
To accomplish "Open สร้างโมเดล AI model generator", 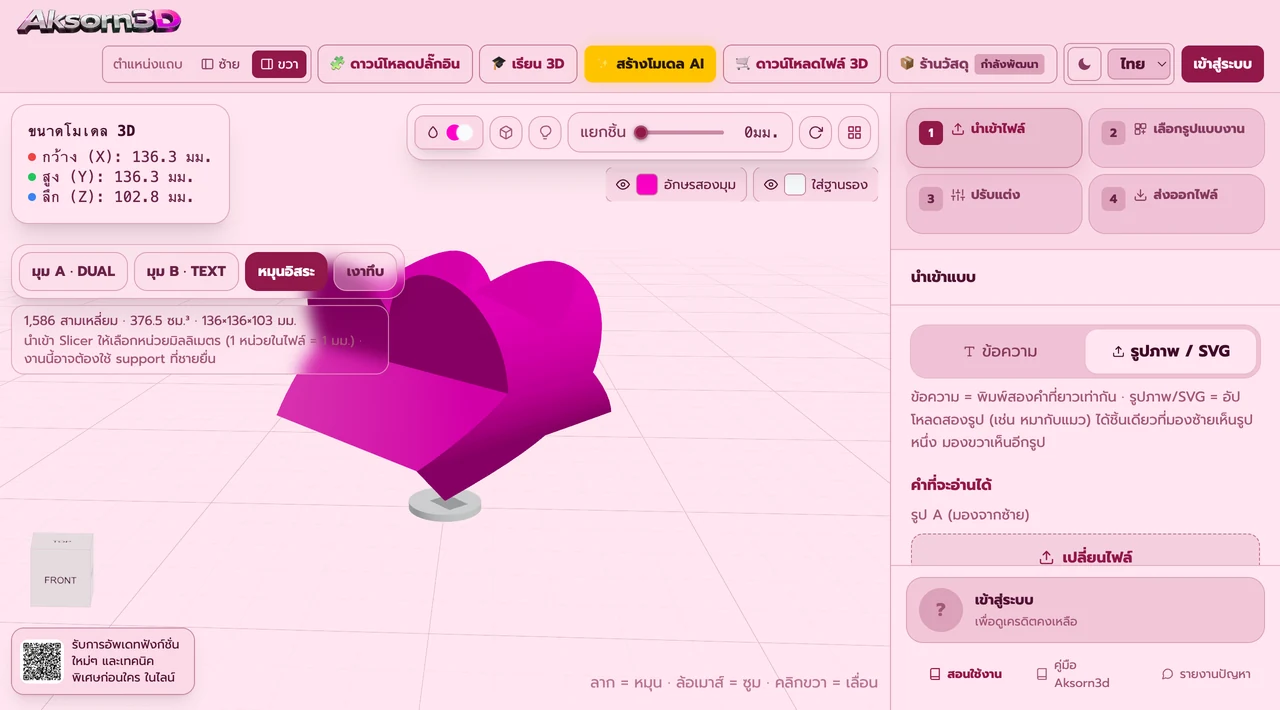I will tap(650, 63).
